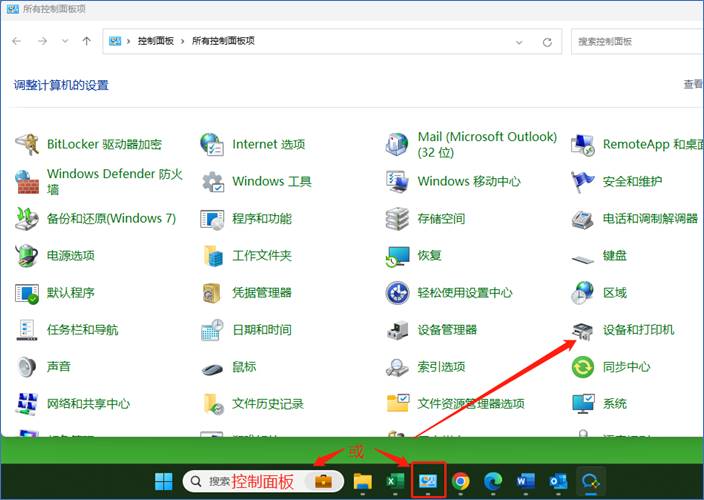704x500 pixels.
Task: Expand the chevron after 控制面板 breadcrumb
Action: 182,41
